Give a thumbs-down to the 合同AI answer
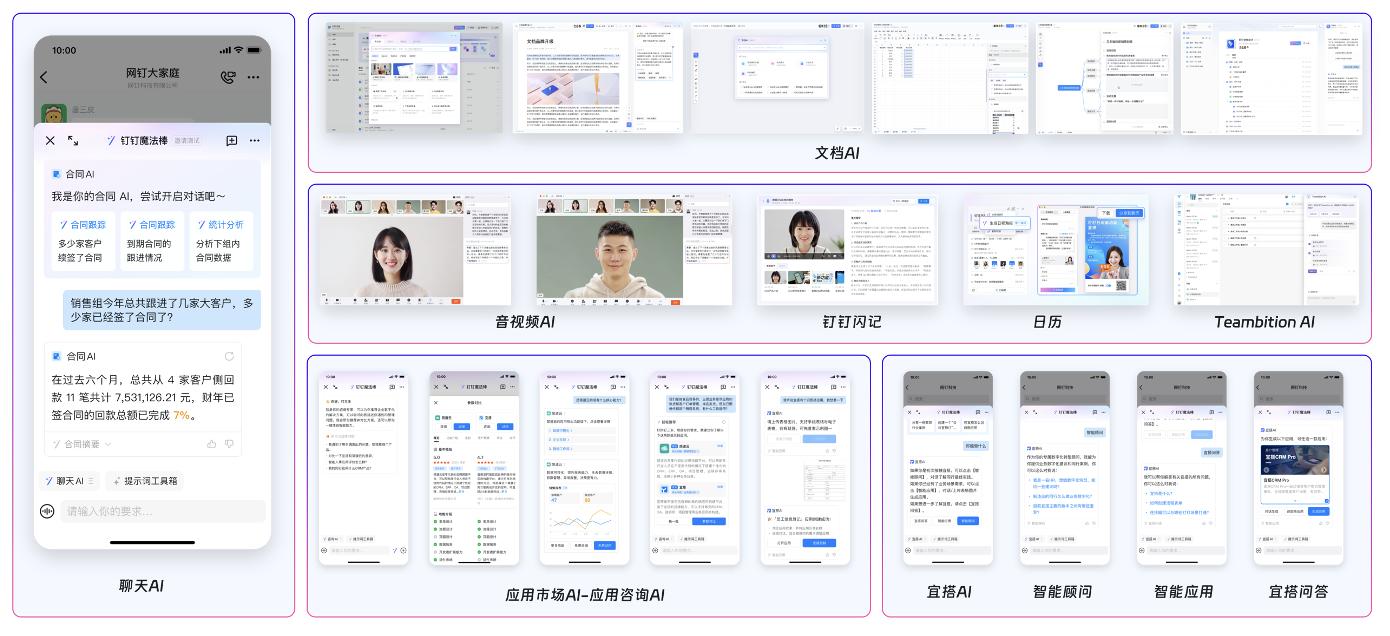The height and width of the screenshot is (636, 1390). pyautogui.click(x=229, y=443)
